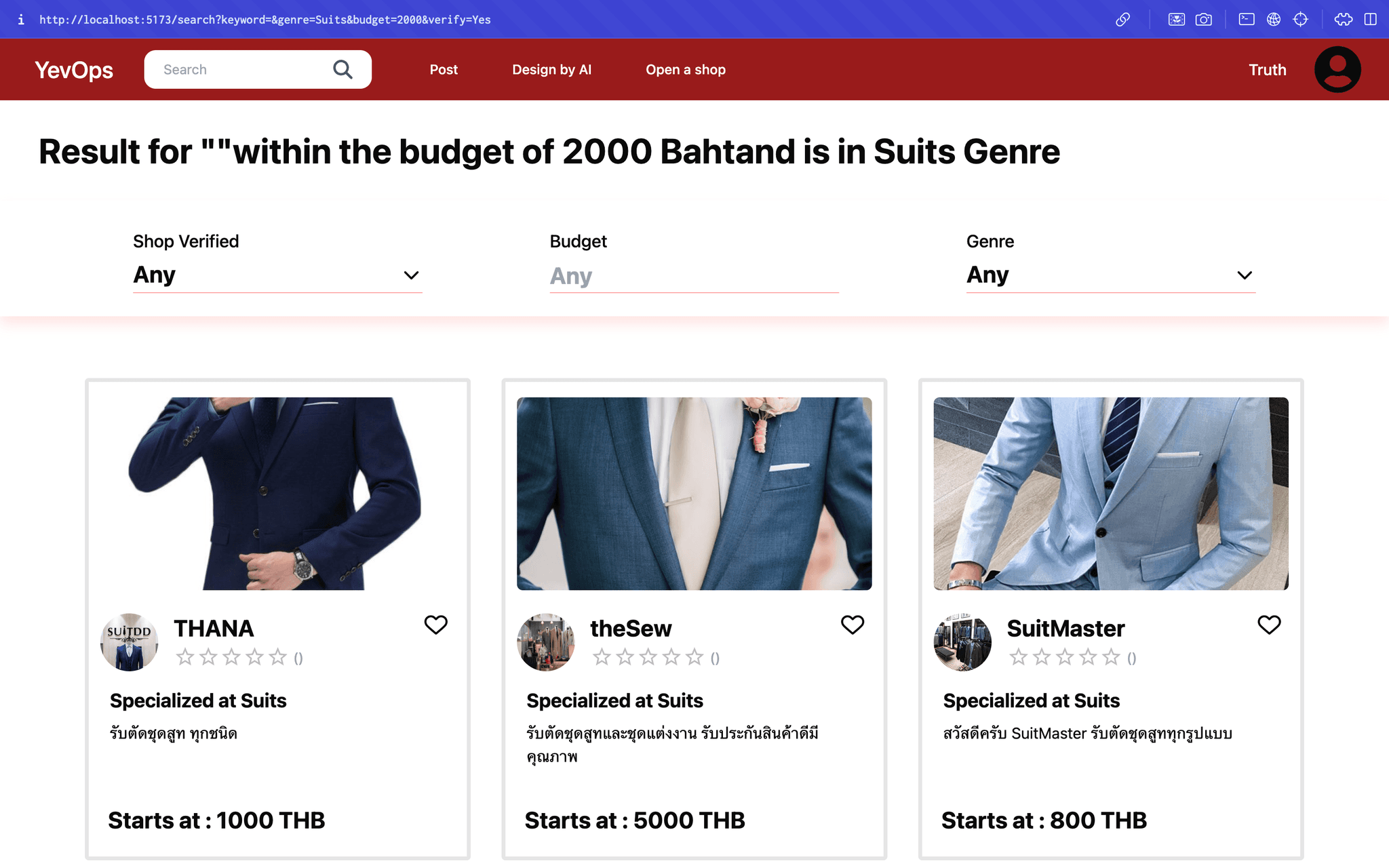Open the terminal console icon
Viewport: 1389px width, 868px height.
pyautogui.click(x=1247, y=20)
